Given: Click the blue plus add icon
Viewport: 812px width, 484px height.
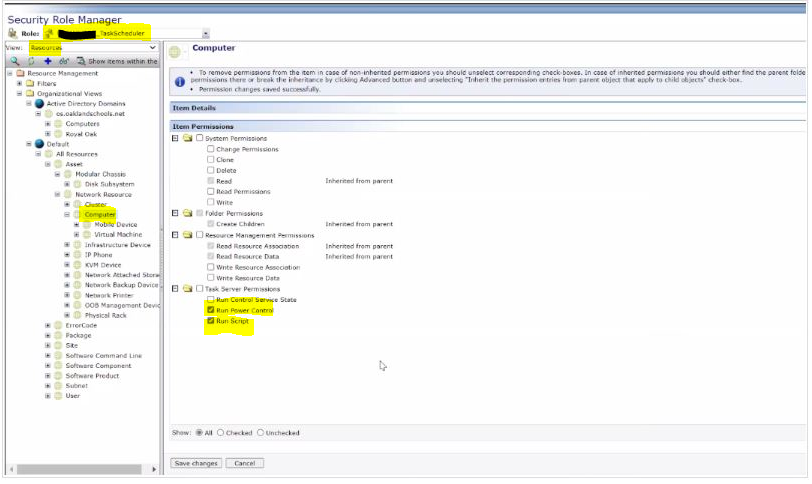Looking at the screenshot, I should [x=47, y=61].
